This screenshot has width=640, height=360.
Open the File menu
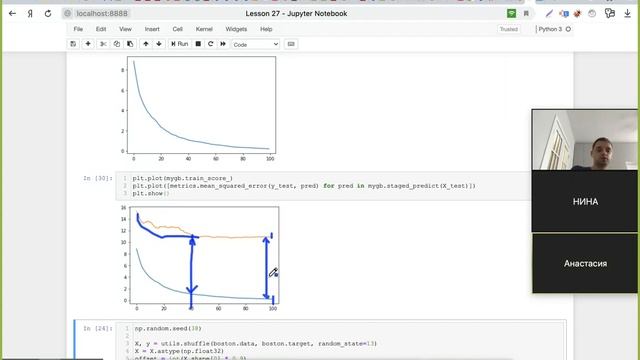(78, 29)
